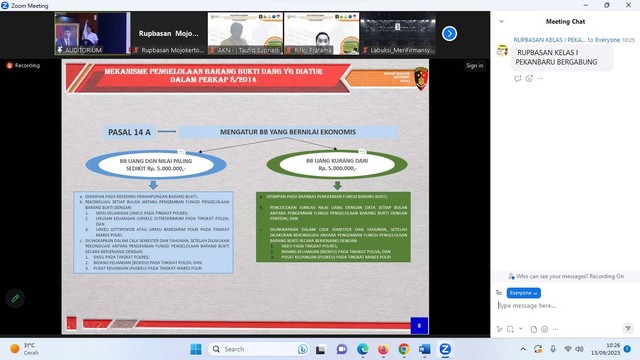Launch Microsoft Edge from taskbar
The image size is (640, 360).
[x=362, y=349]
